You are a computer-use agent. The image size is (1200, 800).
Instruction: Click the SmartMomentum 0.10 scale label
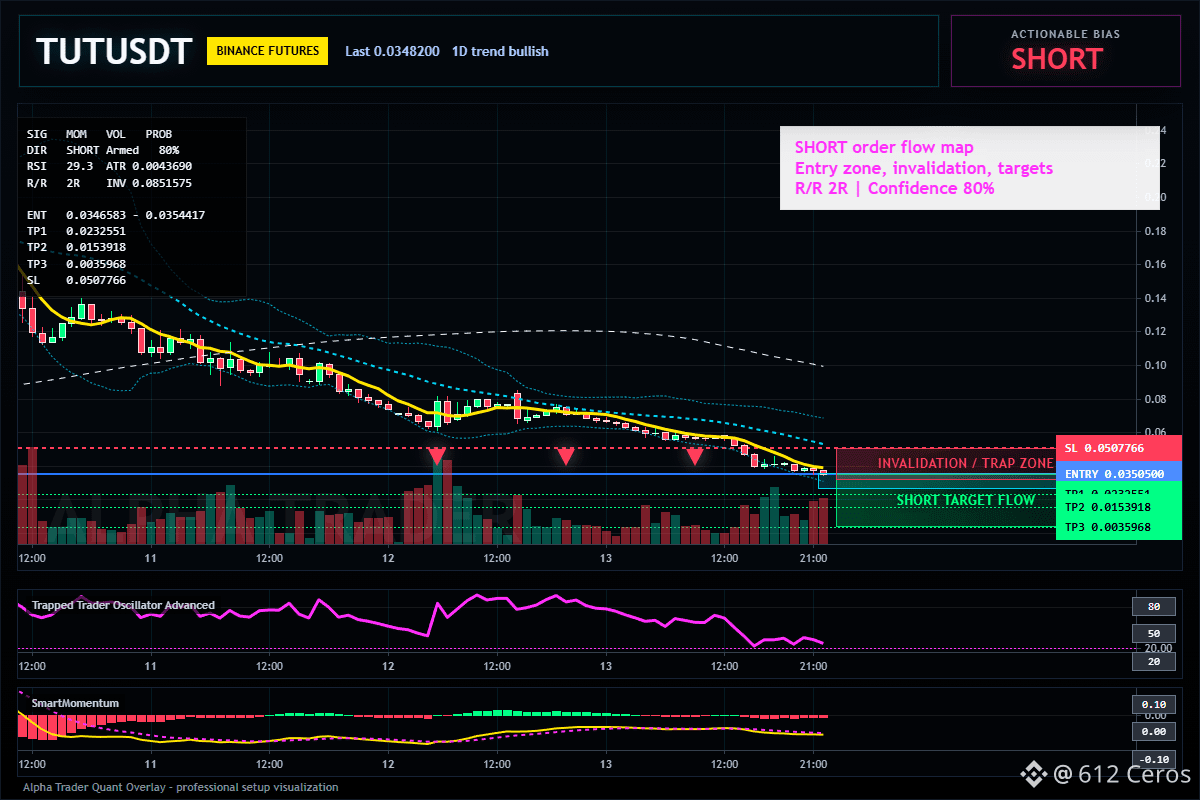(1154, 704)
